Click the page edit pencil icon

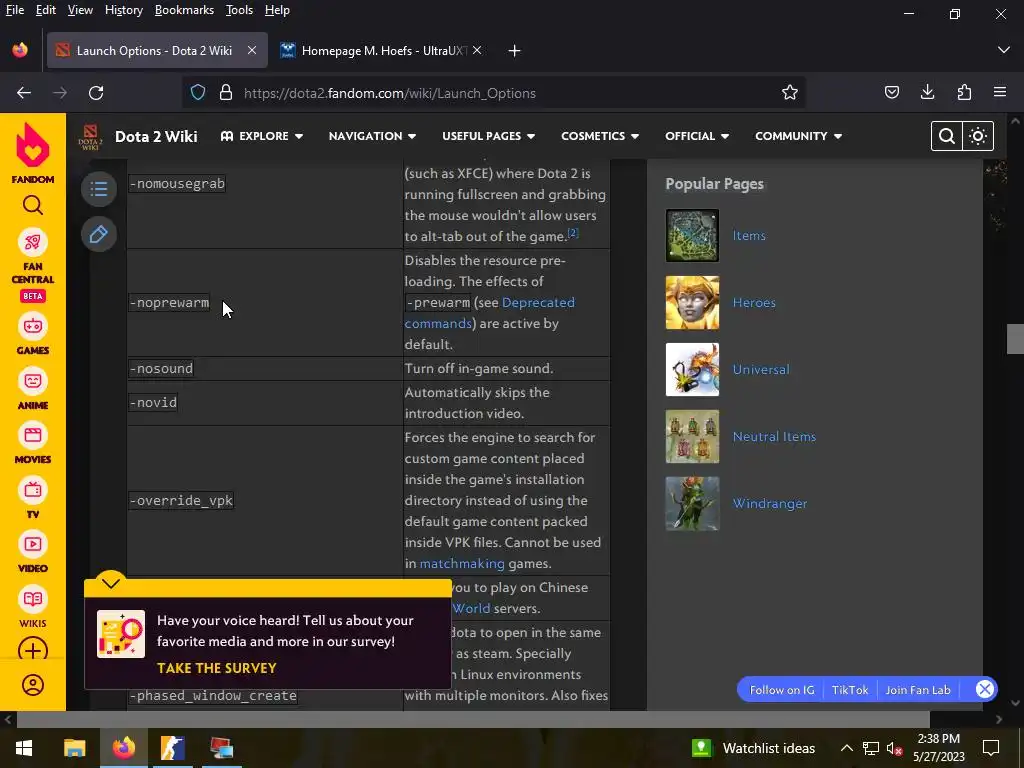(x=99, y=234)
